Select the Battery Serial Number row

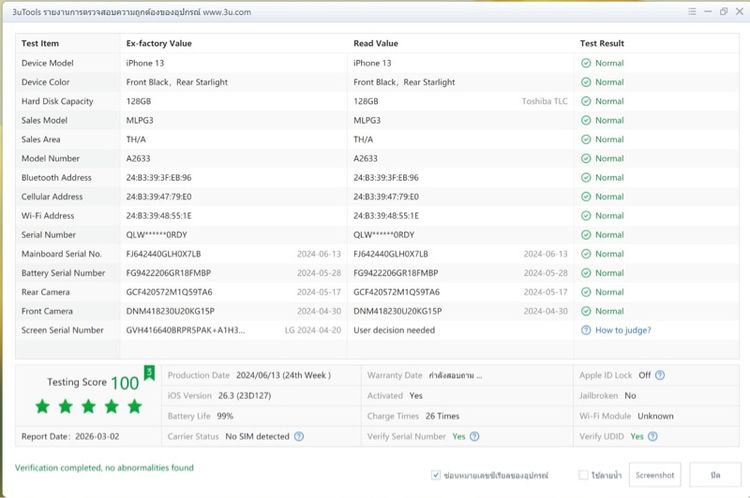(x=63, y=273)
